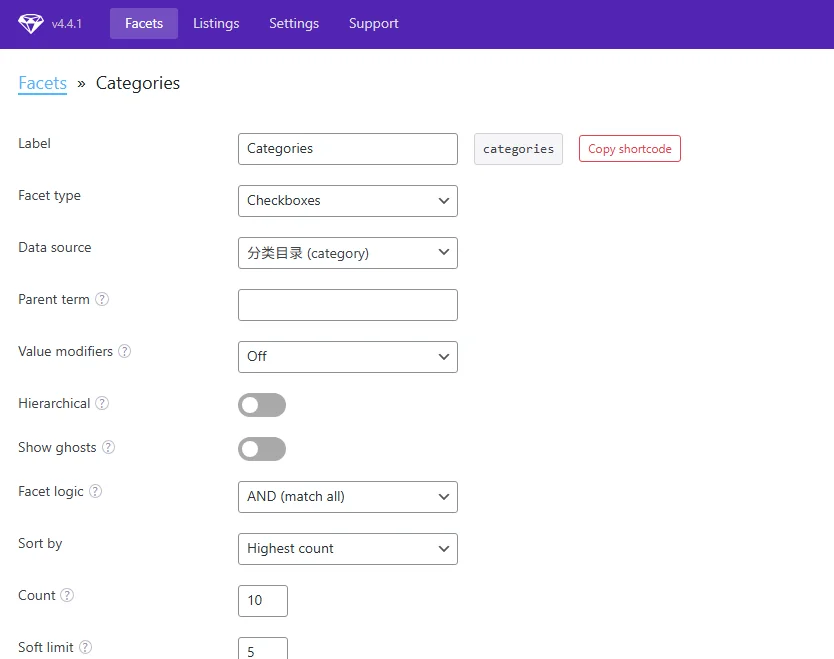Image resolution: width=834 pixels, height=659 pixels.
Task: Click the Soft limit help icon
Action: point(85,647)
